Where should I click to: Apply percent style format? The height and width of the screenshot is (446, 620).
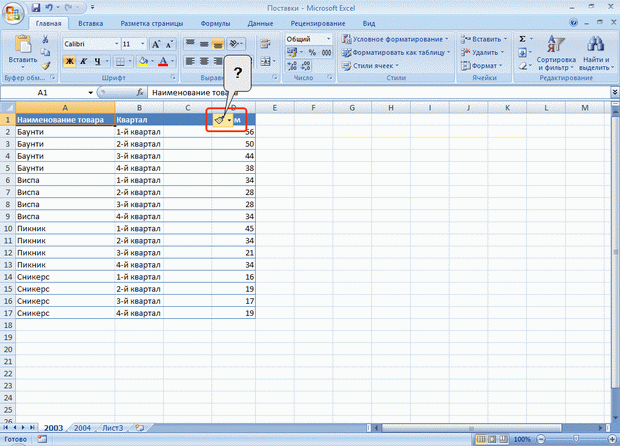click(312, 52)
